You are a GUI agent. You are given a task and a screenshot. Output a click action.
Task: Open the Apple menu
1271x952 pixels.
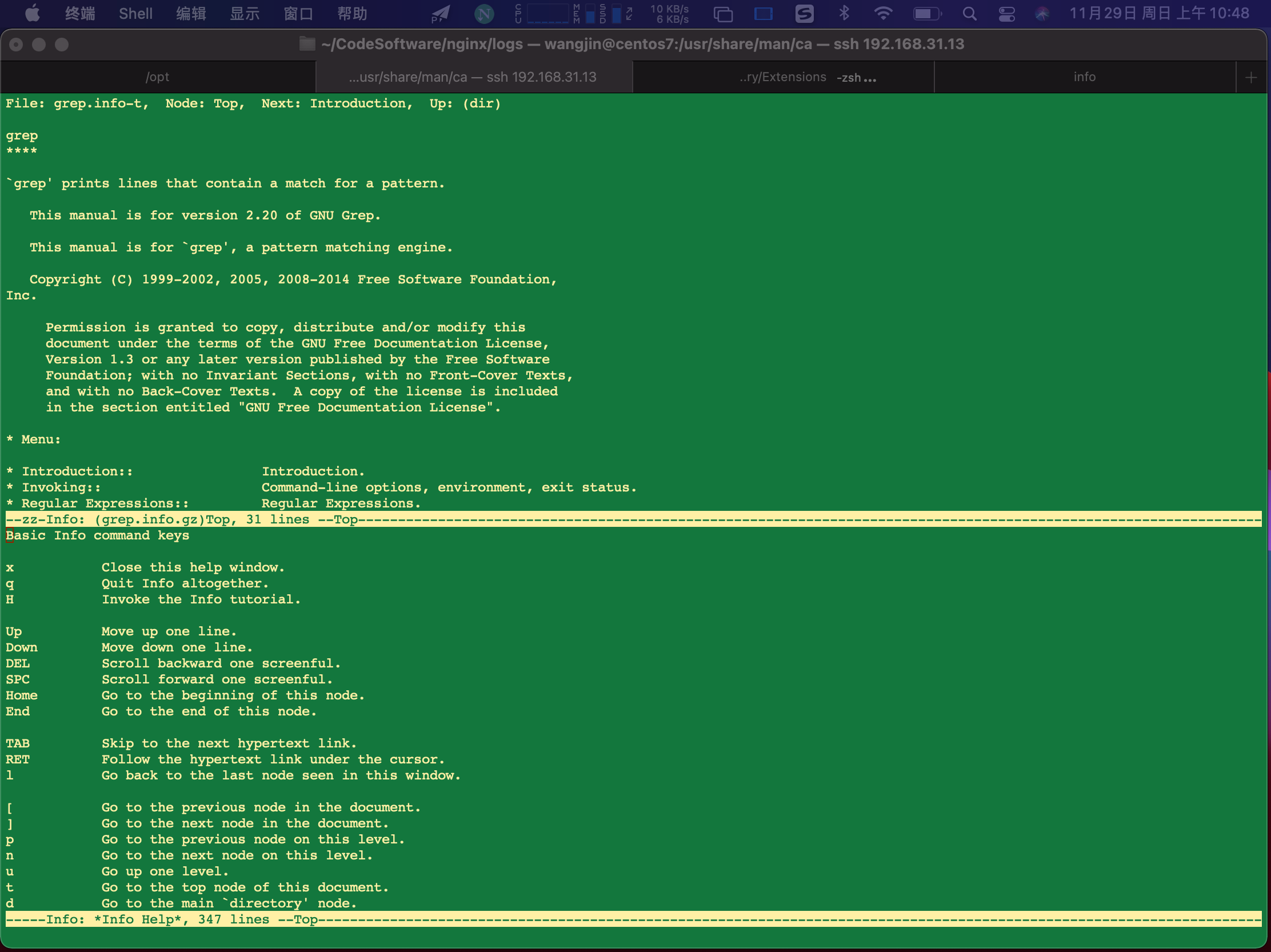[x=32, y=13]
